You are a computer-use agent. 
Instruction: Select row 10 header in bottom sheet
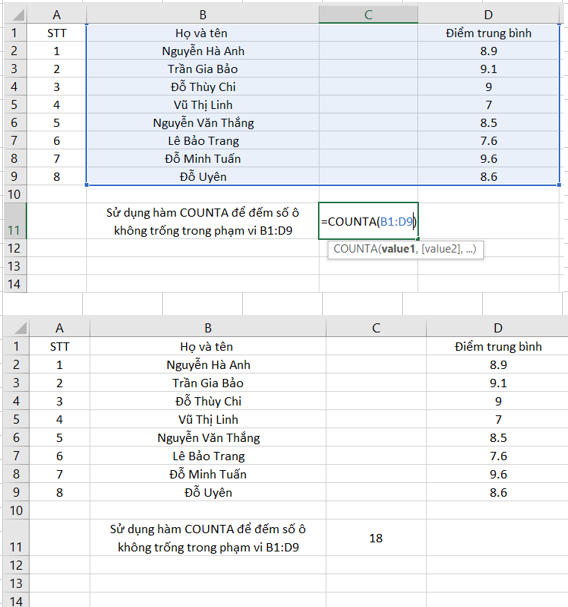pyautogui.click(x=16, y=510)
